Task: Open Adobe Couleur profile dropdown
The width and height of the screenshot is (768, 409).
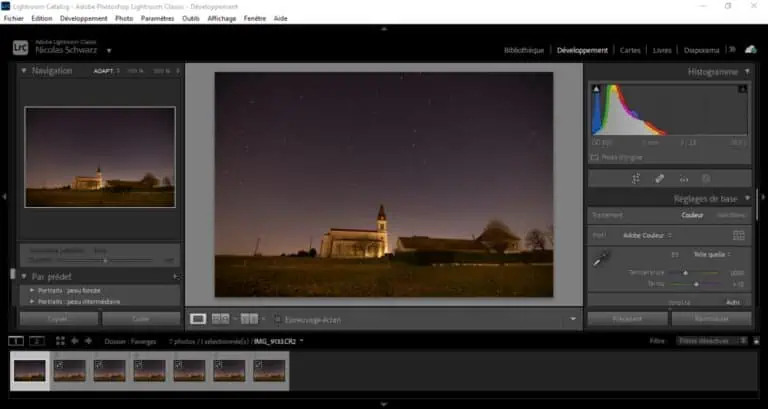Action: pyautogui.click(x=647, y=236)
